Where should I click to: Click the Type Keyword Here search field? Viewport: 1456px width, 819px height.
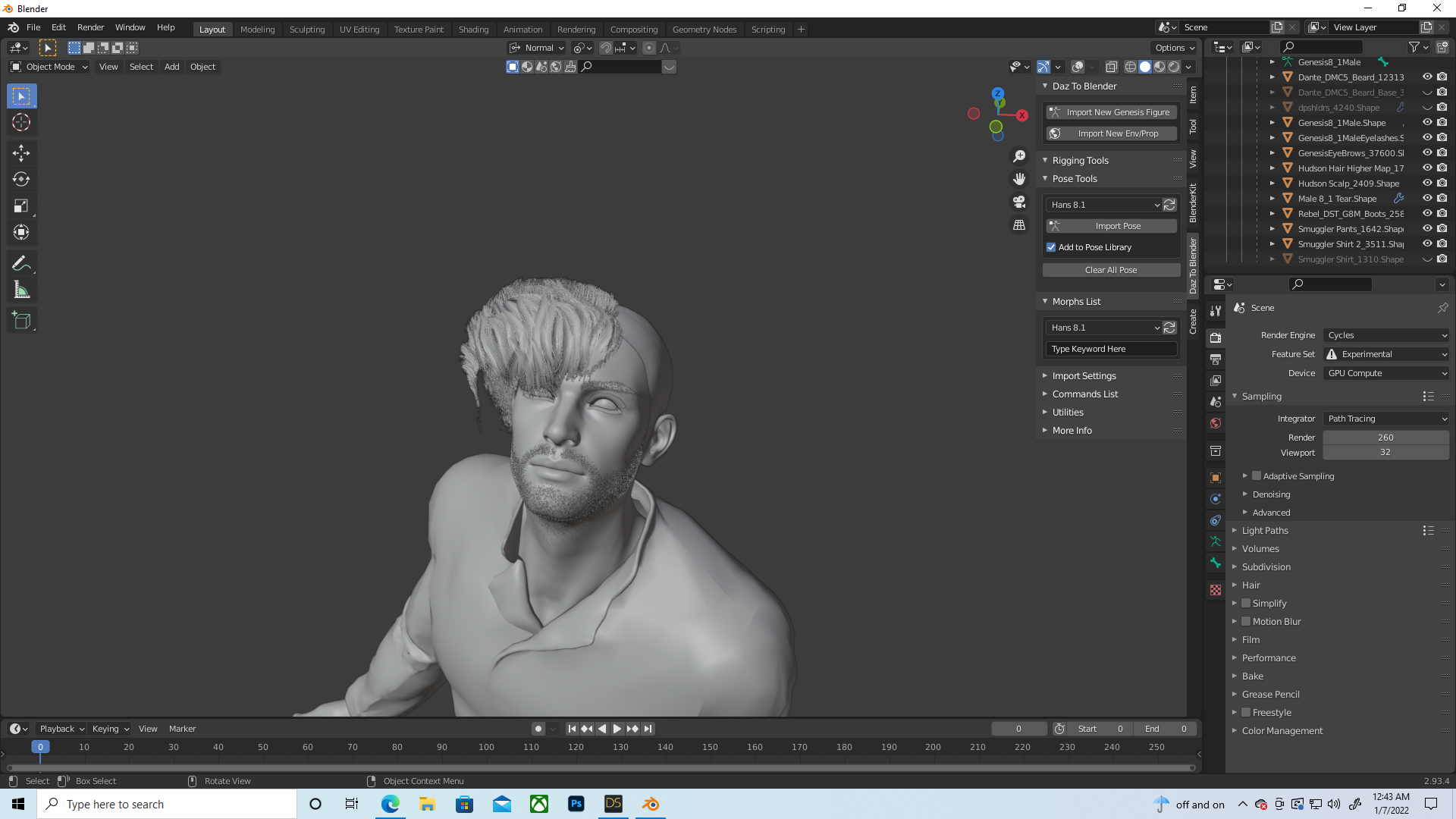[x=1110, y=349]
